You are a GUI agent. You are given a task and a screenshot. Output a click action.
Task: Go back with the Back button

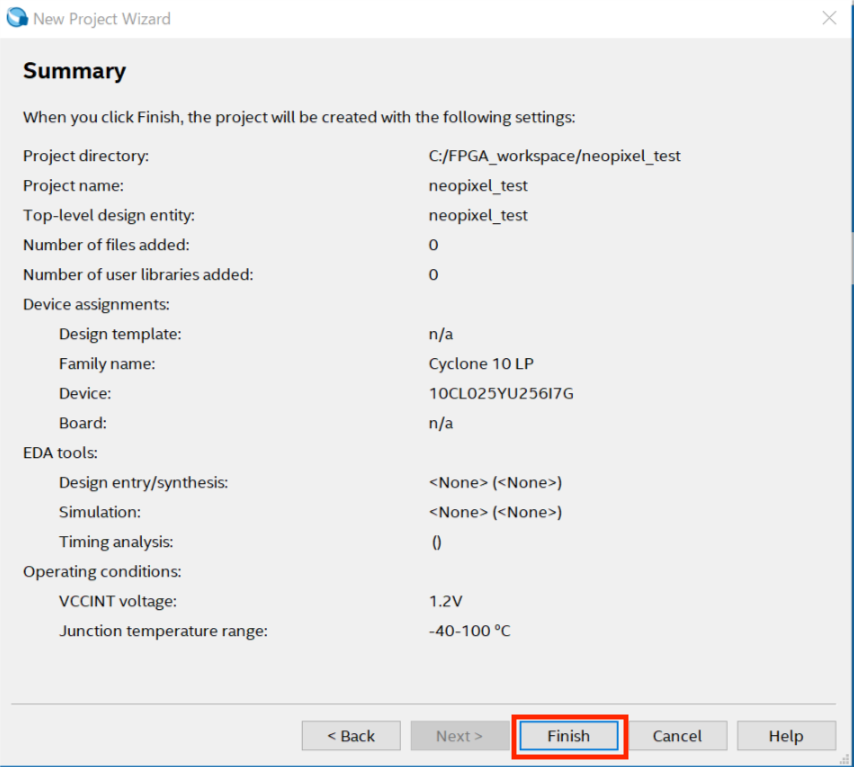coord(351,736)
